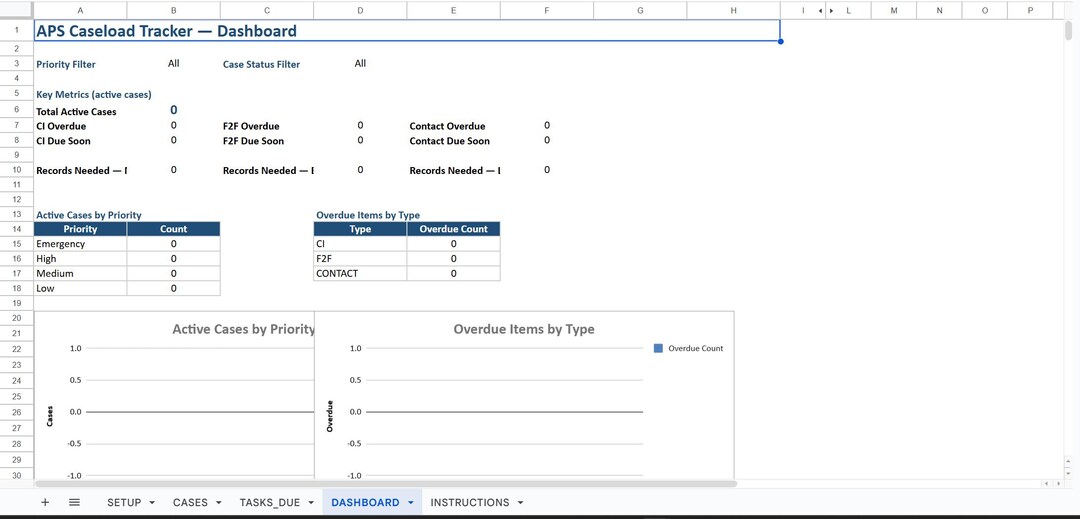The image size is (1080, 519).
Task: Click the Case Status Filter label
Action: pyautogui.click(x=261, y=65)
